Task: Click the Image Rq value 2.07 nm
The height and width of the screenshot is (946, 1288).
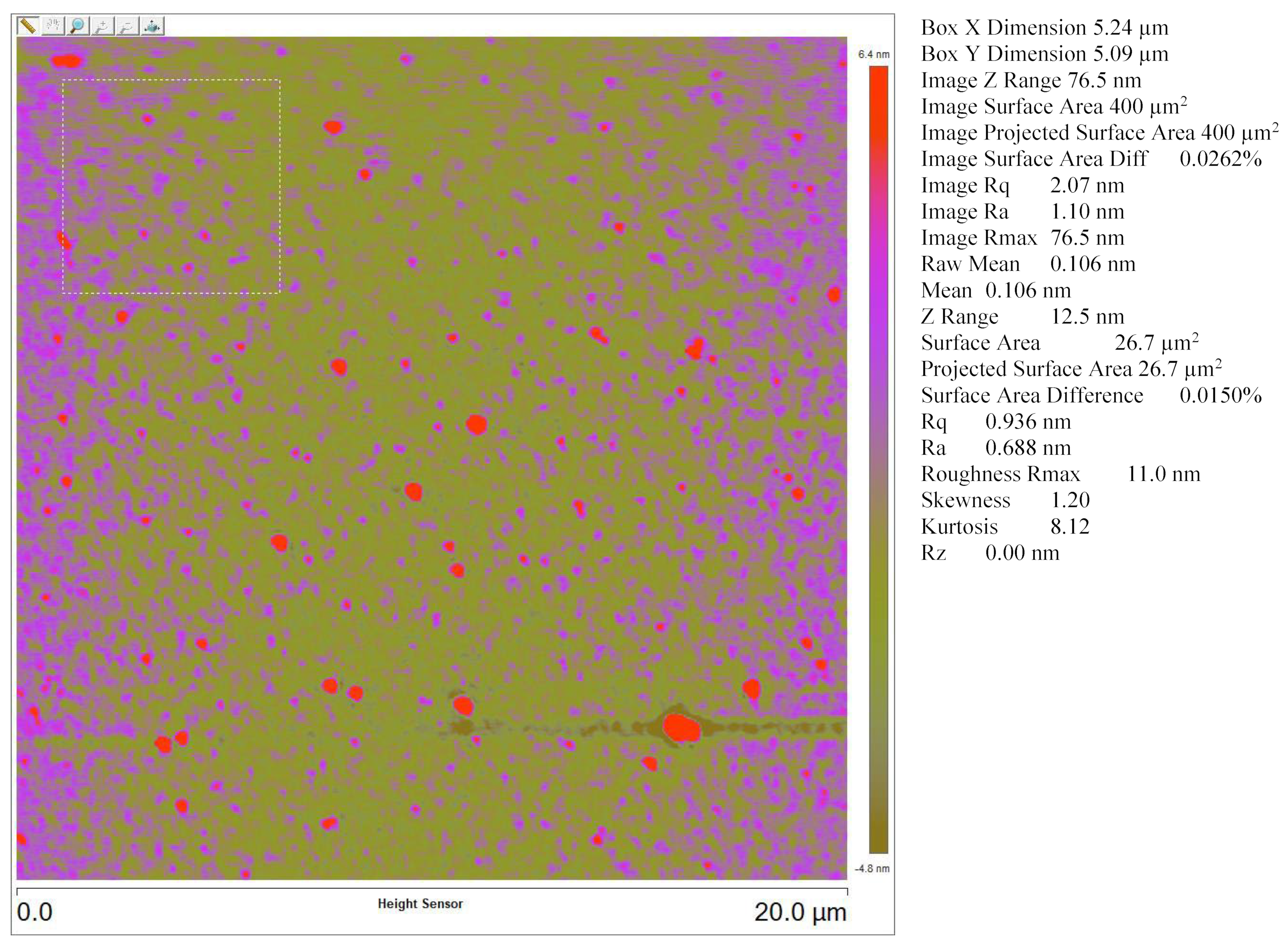Action: pos(1087,186)
